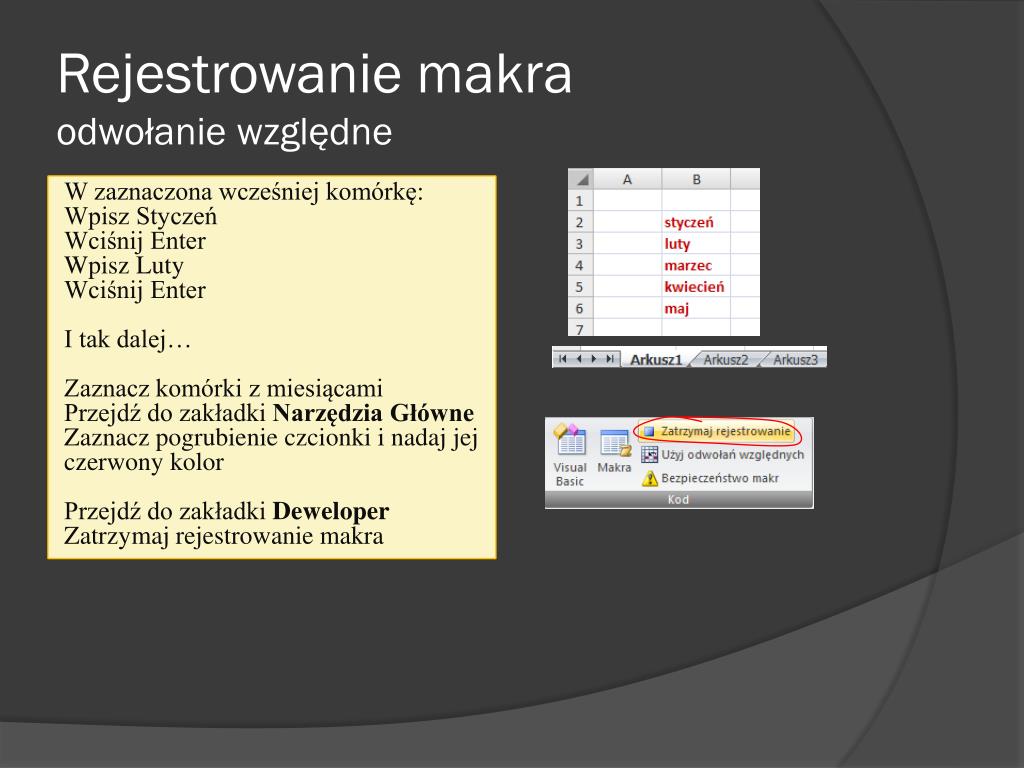Click the Kod group label
This screenshot has width=1024, height=768.
(678, 500)
